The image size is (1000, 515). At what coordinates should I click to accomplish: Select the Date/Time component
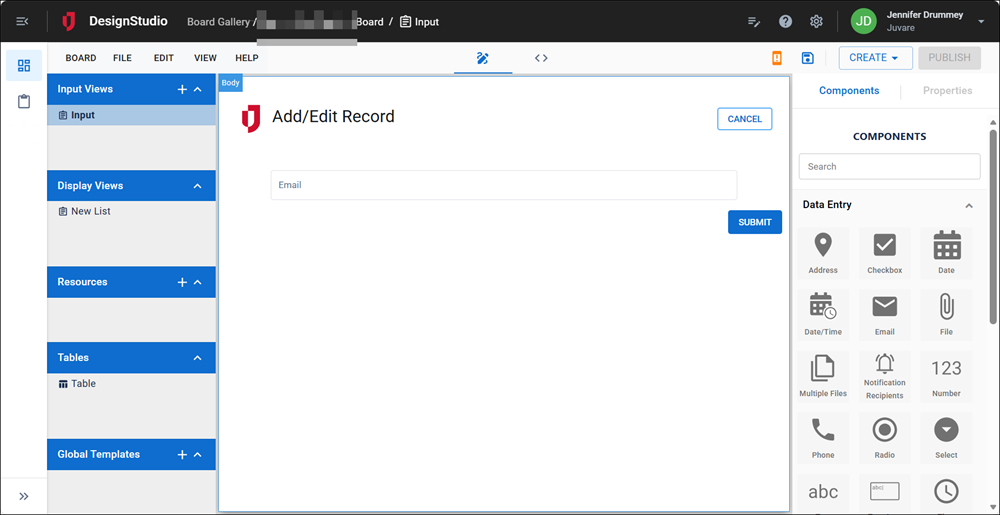823,315
